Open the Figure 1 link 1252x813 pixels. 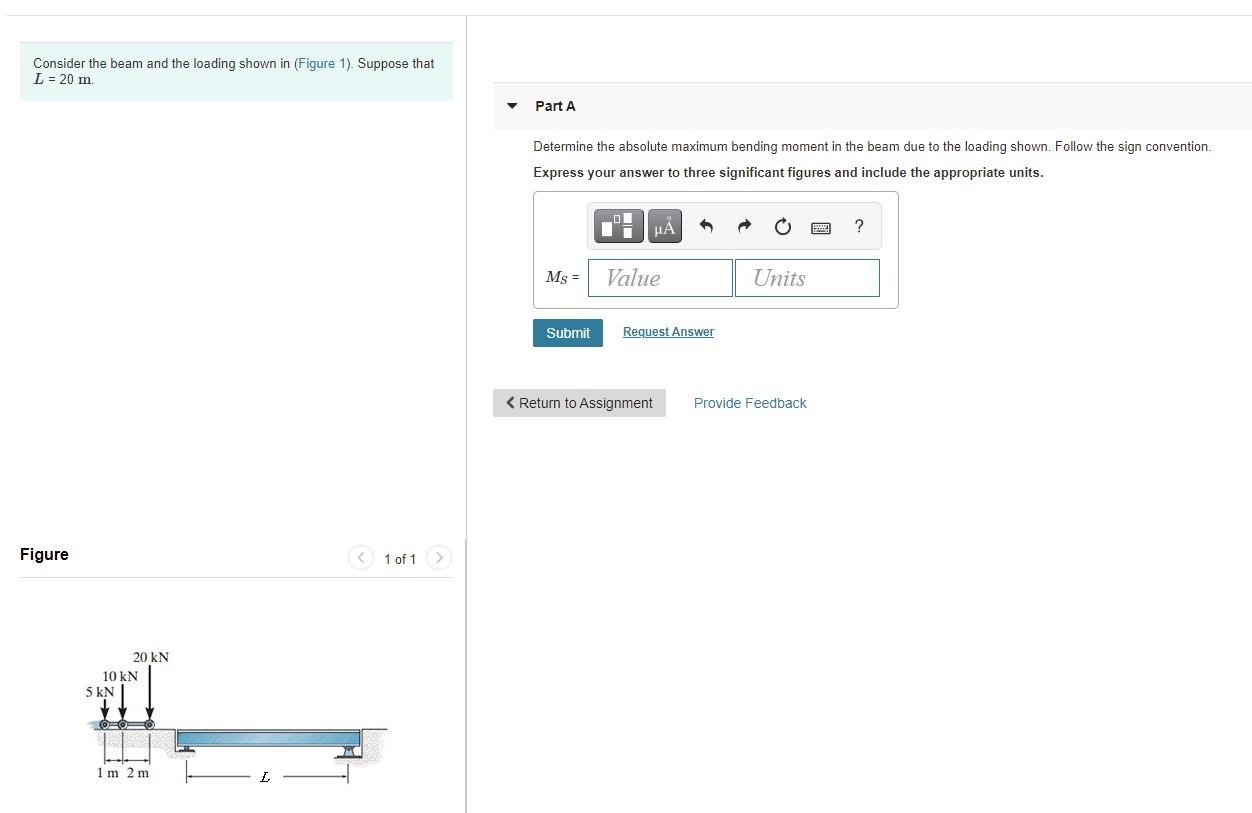click(322, 63)
